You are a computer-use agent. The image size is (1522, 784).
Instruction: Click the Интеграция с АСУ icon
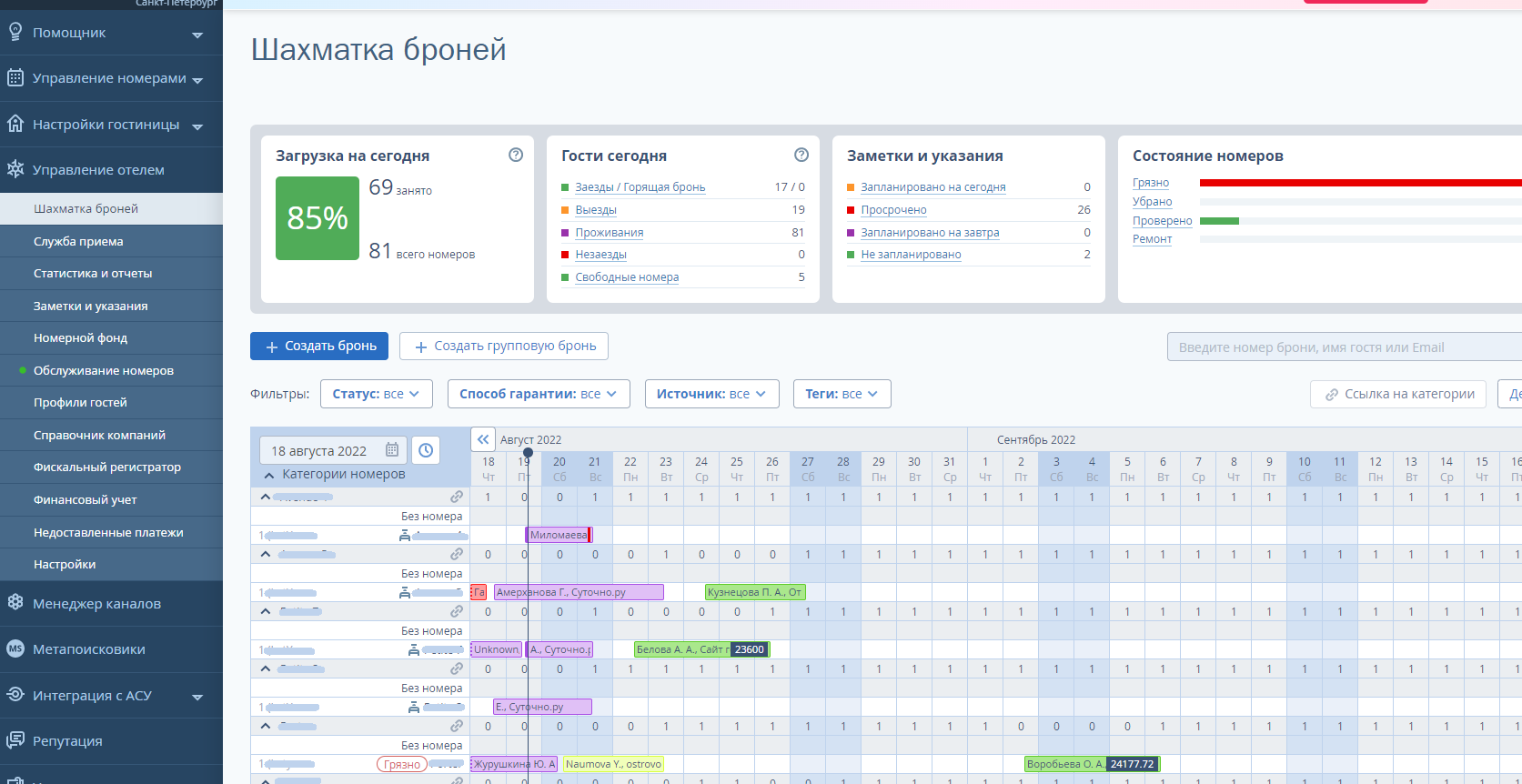click(15, 694)
